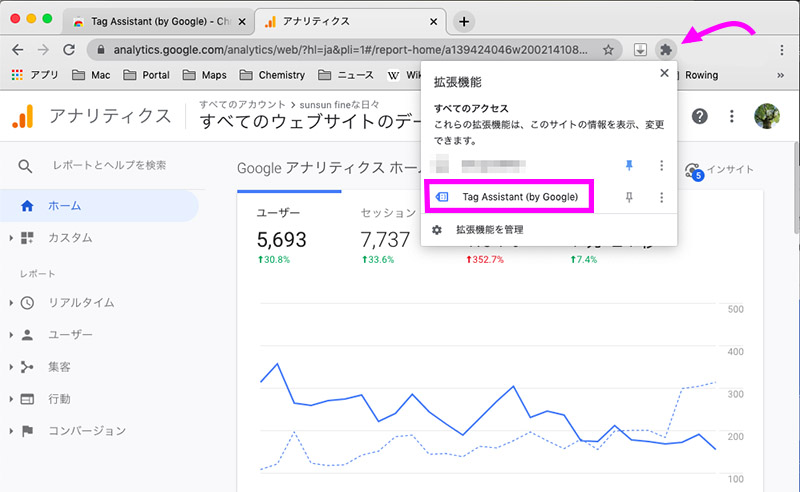800x492 pixels.
Task: Expand リアルタイム reports arrow
Action: tap(11, 303)
